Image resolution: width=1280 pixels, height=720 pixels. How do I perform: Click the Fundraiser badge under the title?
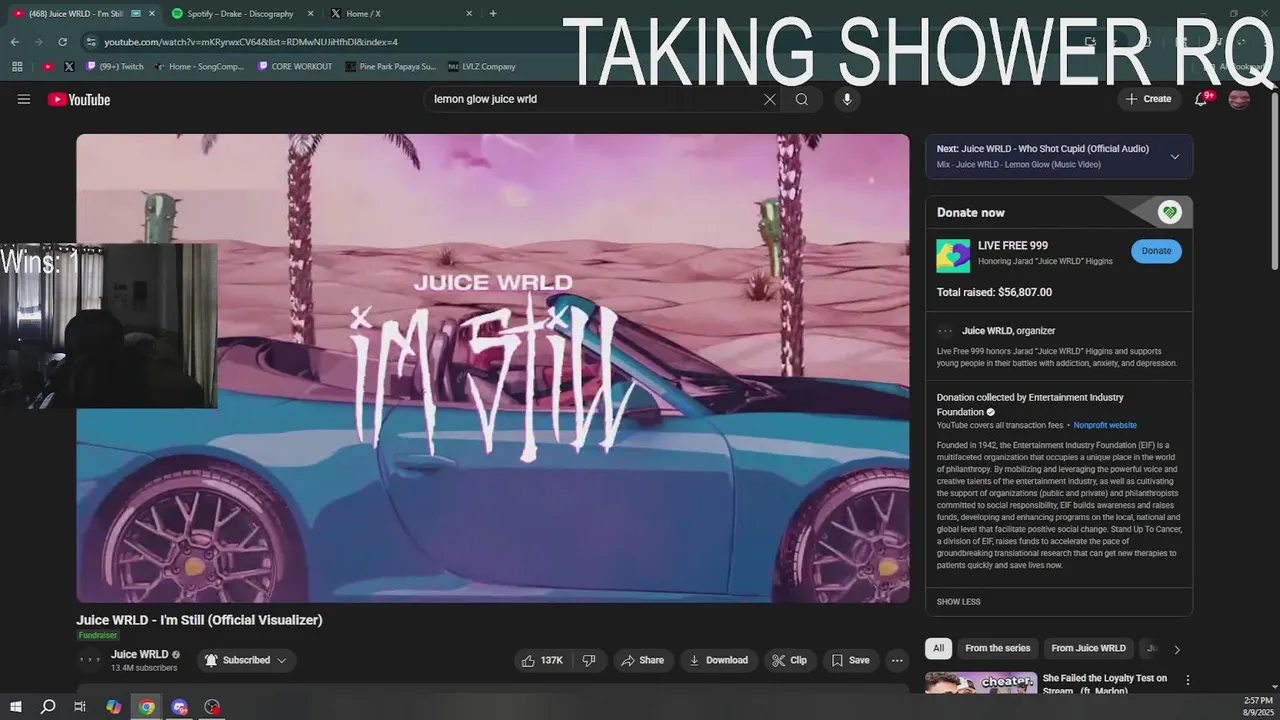(98, 635)
